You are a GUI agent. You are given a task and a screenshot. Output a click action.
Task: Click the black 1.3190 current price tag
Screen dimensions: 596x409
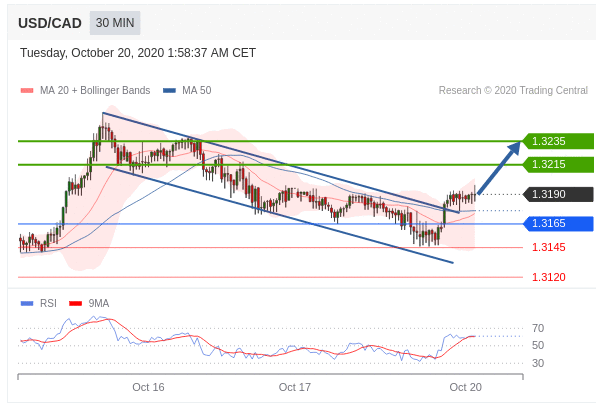click(x=558, y=194)
